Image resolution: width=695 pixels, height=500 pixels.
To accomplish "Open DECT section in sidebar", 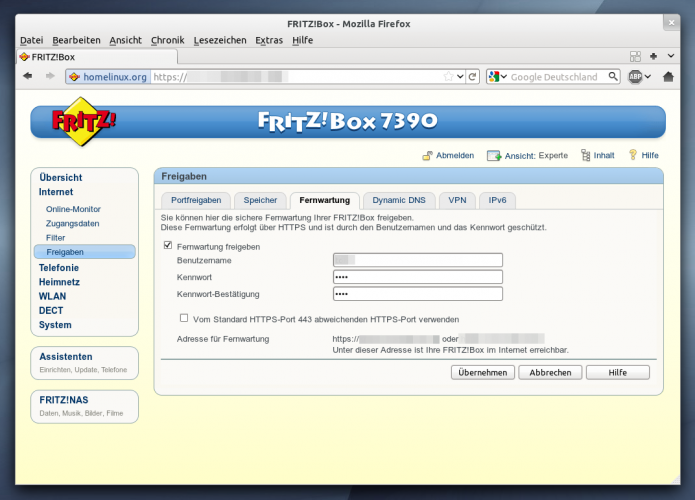I will (51, 310).
